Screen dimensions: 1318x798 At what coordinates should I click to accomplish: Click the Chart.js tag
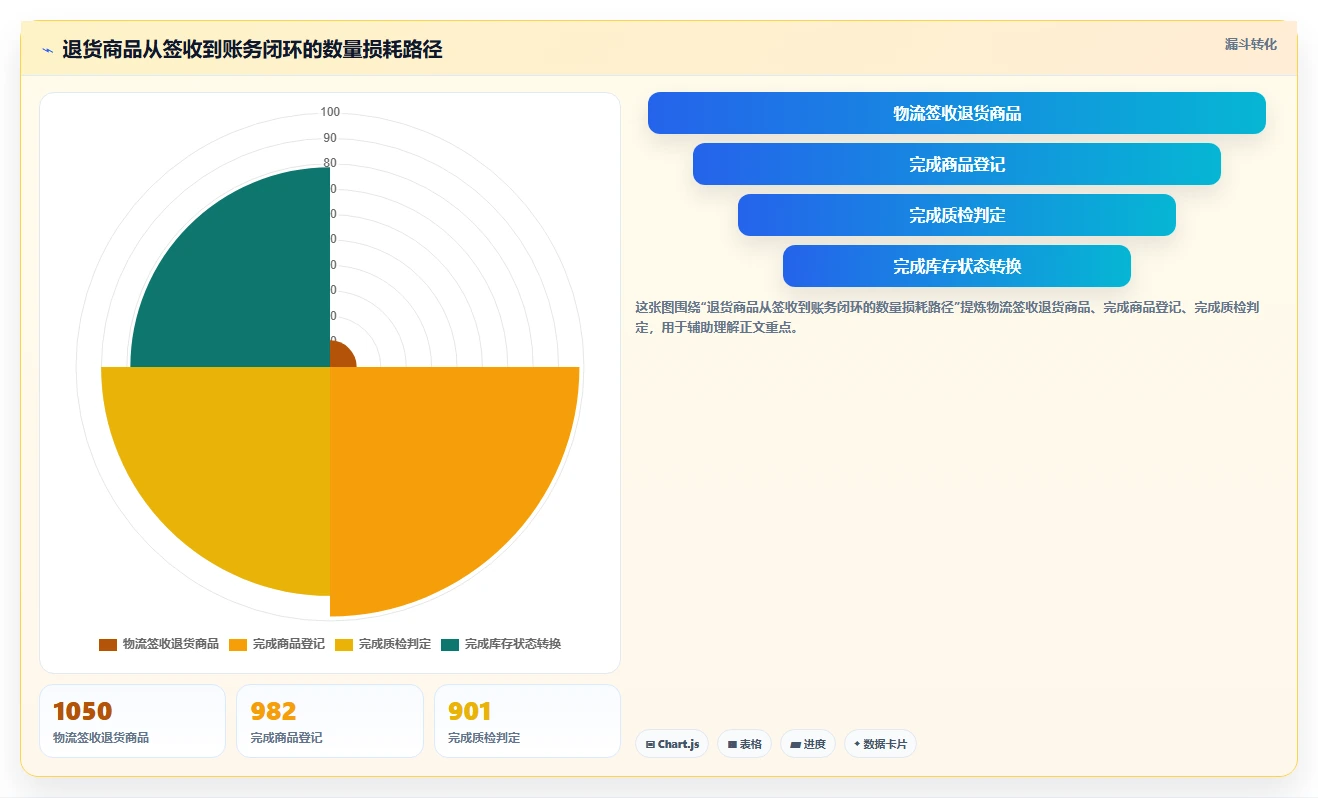click(672, 744)
